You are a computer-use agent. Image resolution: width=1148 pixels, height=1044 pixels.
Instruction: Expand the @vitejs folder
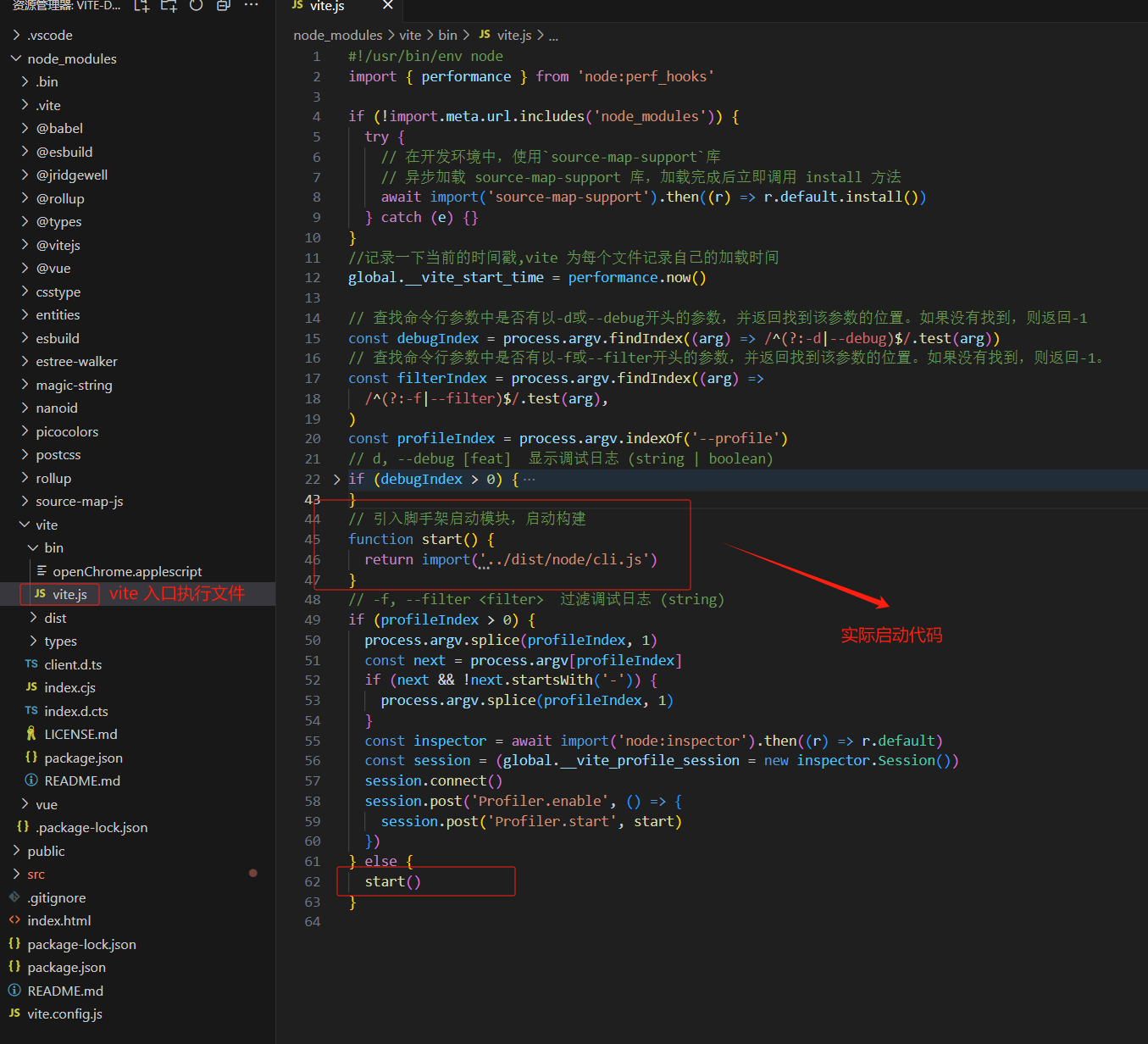tap(25, 245)
